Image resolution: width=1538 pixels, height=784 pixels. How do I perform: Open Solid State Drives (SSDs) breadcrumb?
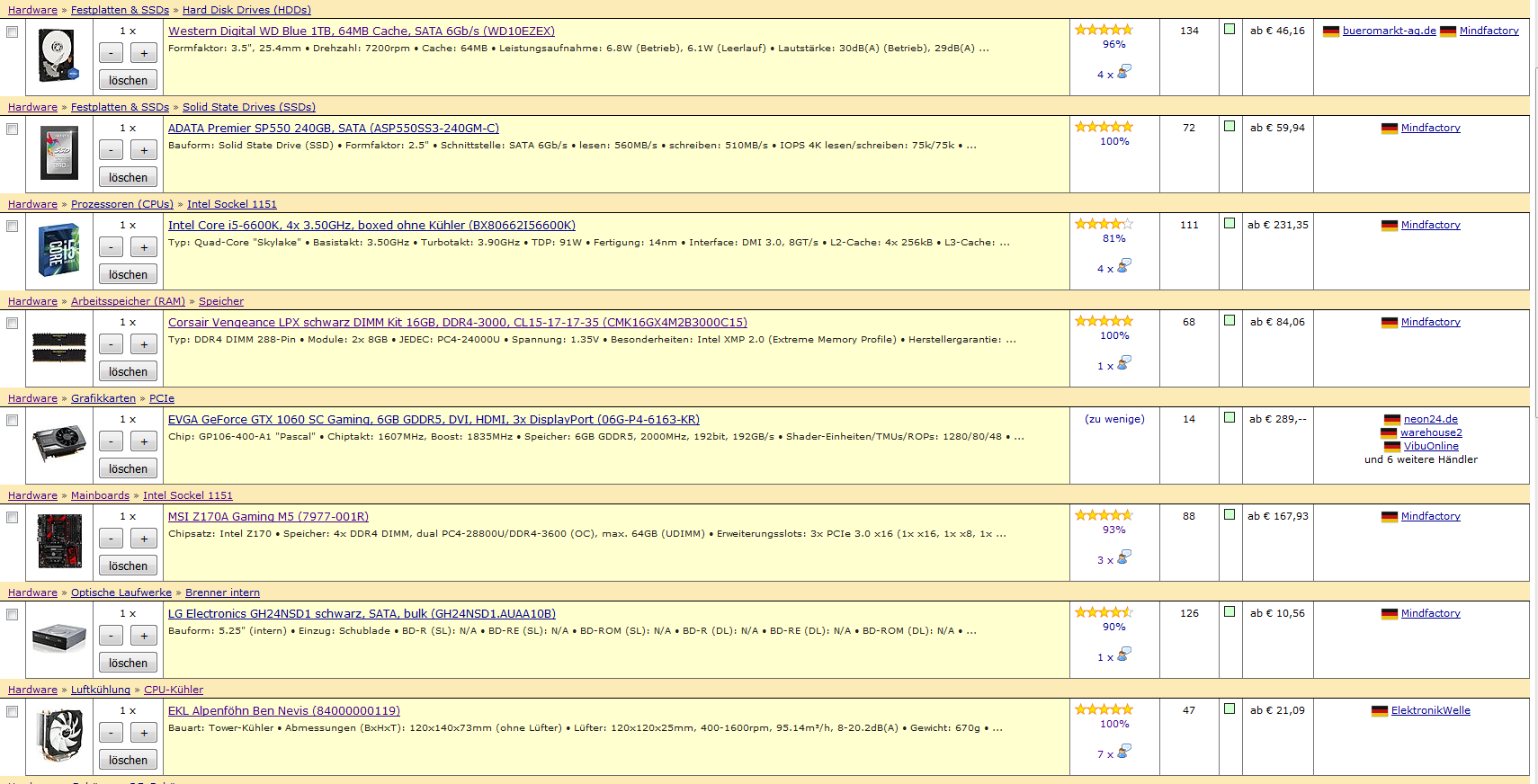[x=249, y=107]
